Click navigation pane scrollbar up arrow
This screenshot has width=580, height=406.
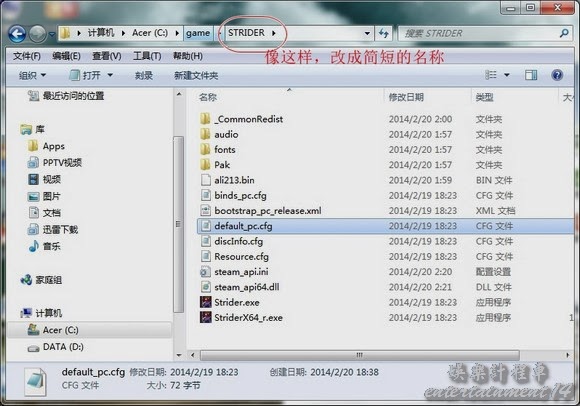click(179, 94)
